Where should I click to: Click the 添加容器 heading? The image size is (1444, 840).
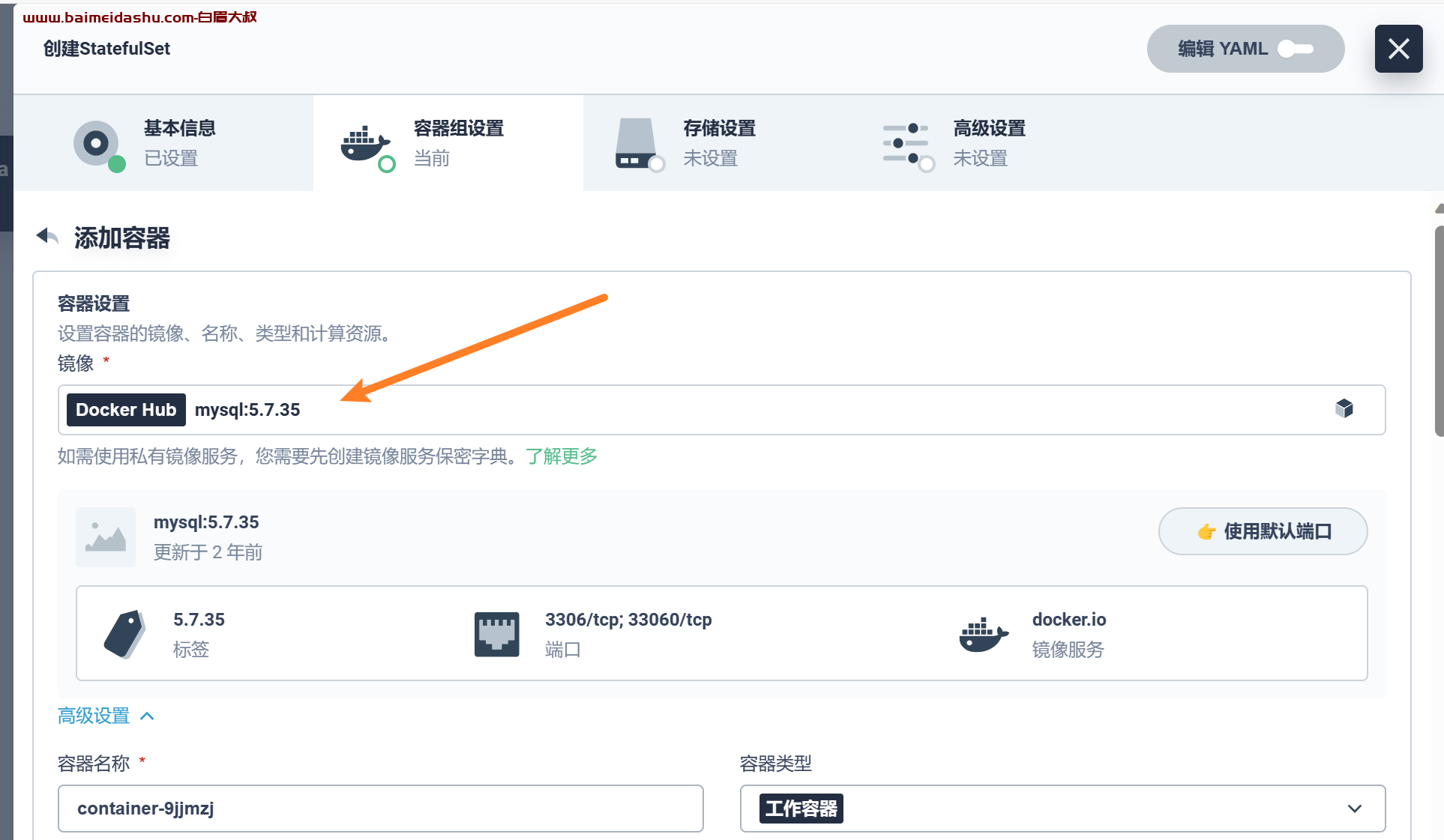coord(121,238)
